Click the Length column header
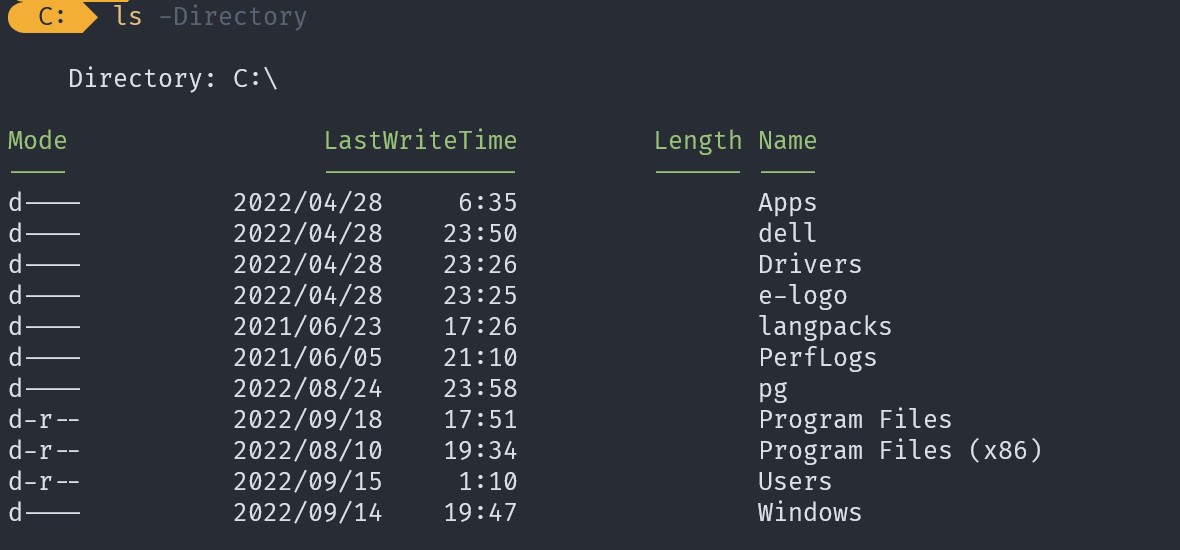 [x=698, y=141]
